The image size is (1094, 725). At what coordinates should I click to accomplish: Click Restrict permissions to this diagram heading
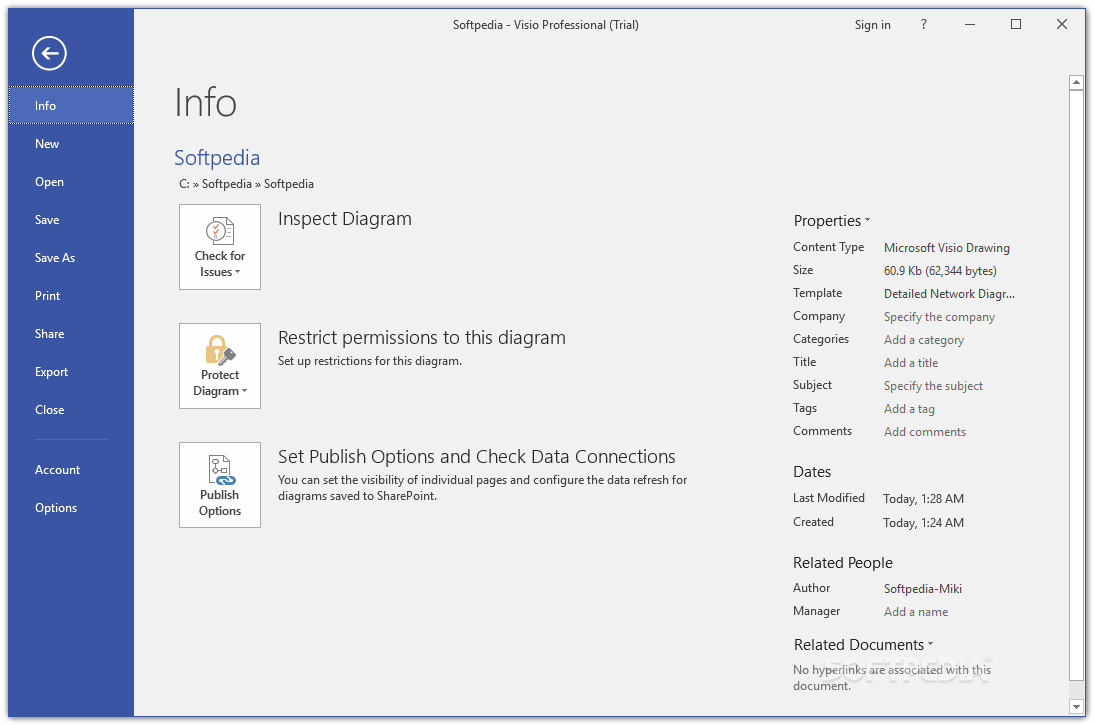421,338
